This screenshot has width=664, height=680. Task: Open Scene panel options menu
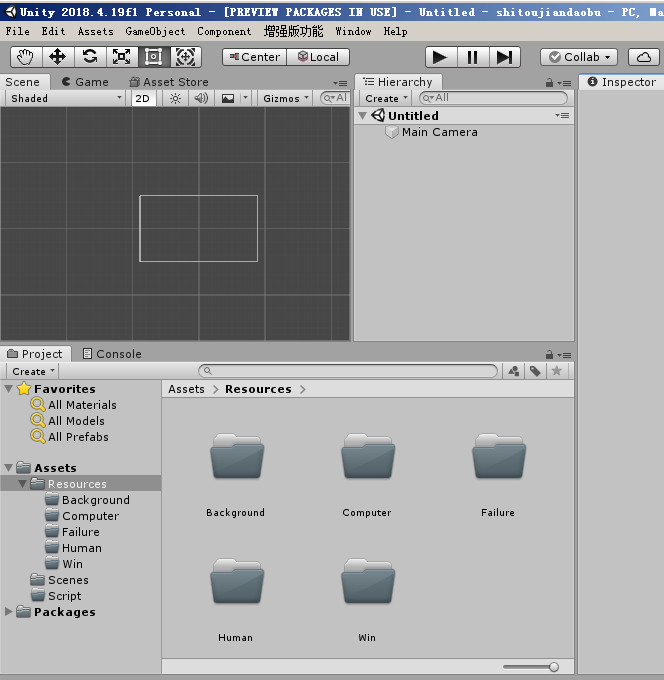point(341,83)
